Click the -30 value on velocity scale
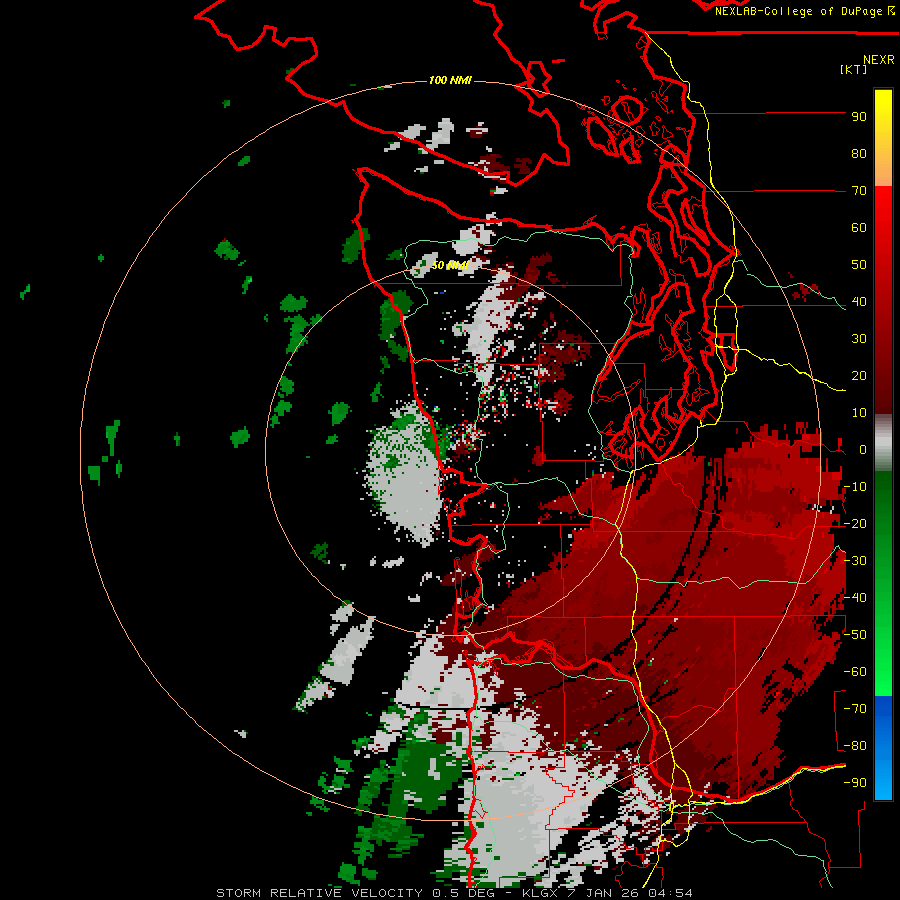Viewport: 900px width, 900px height. coord(855,561)
